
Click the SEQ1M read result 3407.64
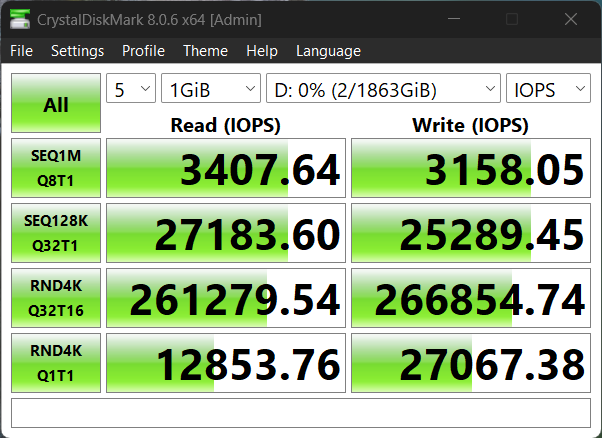tap(226, 169)
